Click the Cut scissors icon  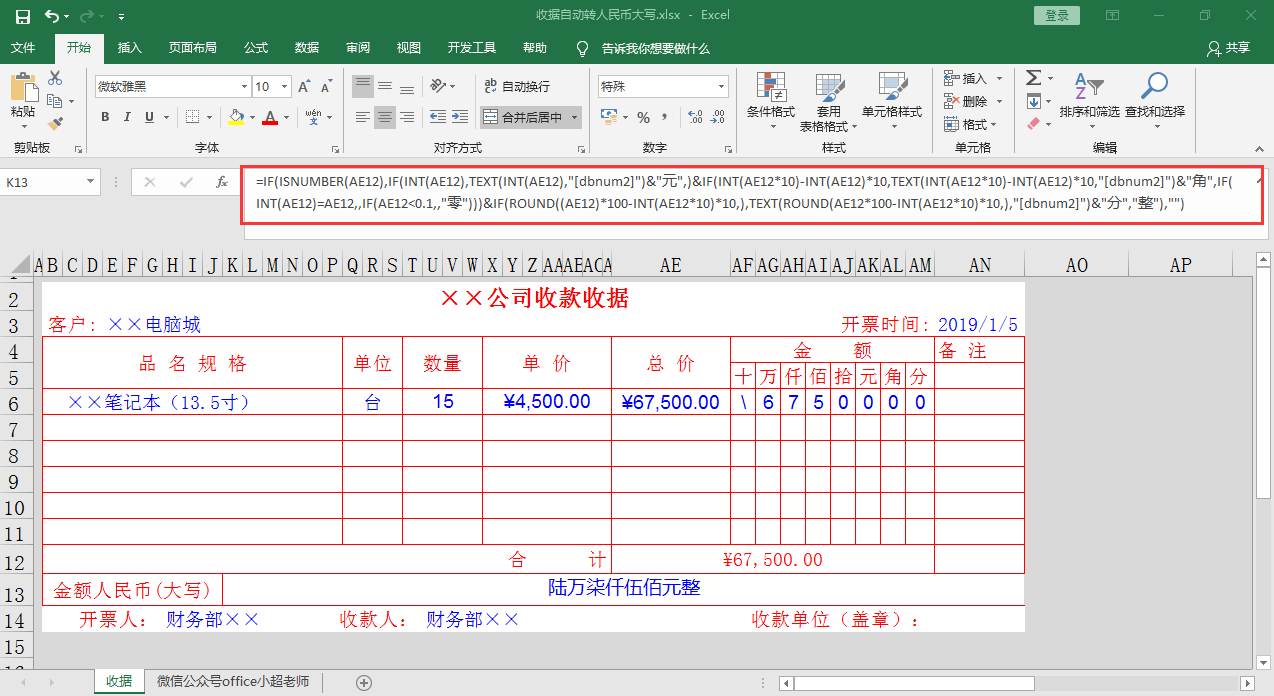pyautogui.click(x=55, y=78)
